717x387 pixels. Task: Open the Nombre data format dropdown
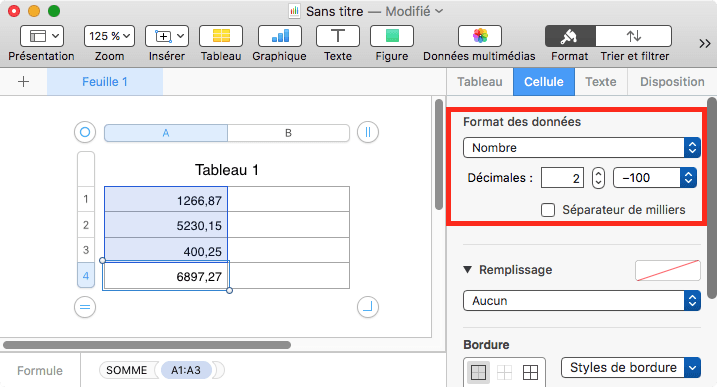pos(582,148)
